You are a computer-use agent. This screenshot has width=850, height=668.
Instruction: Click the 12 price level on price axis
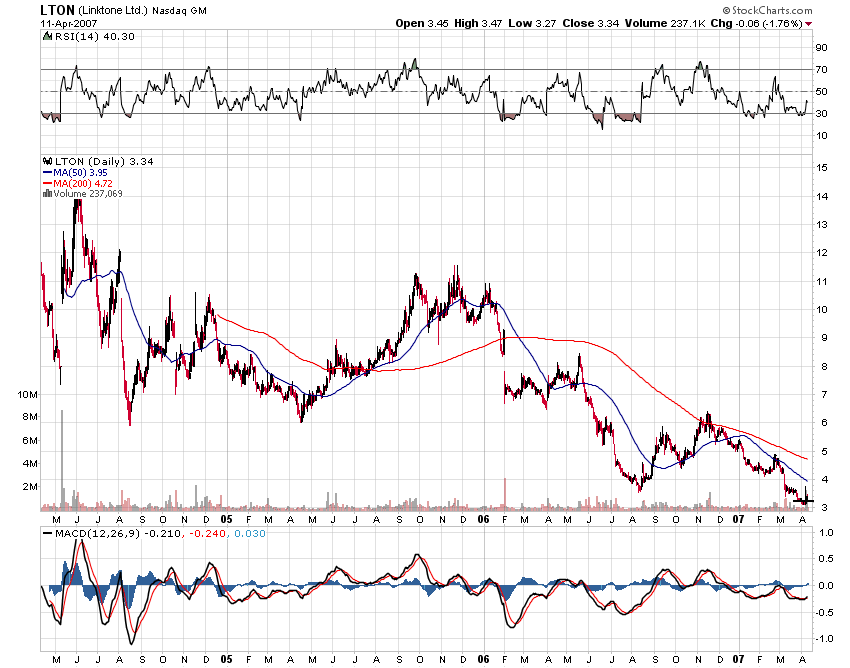(822, 253)
